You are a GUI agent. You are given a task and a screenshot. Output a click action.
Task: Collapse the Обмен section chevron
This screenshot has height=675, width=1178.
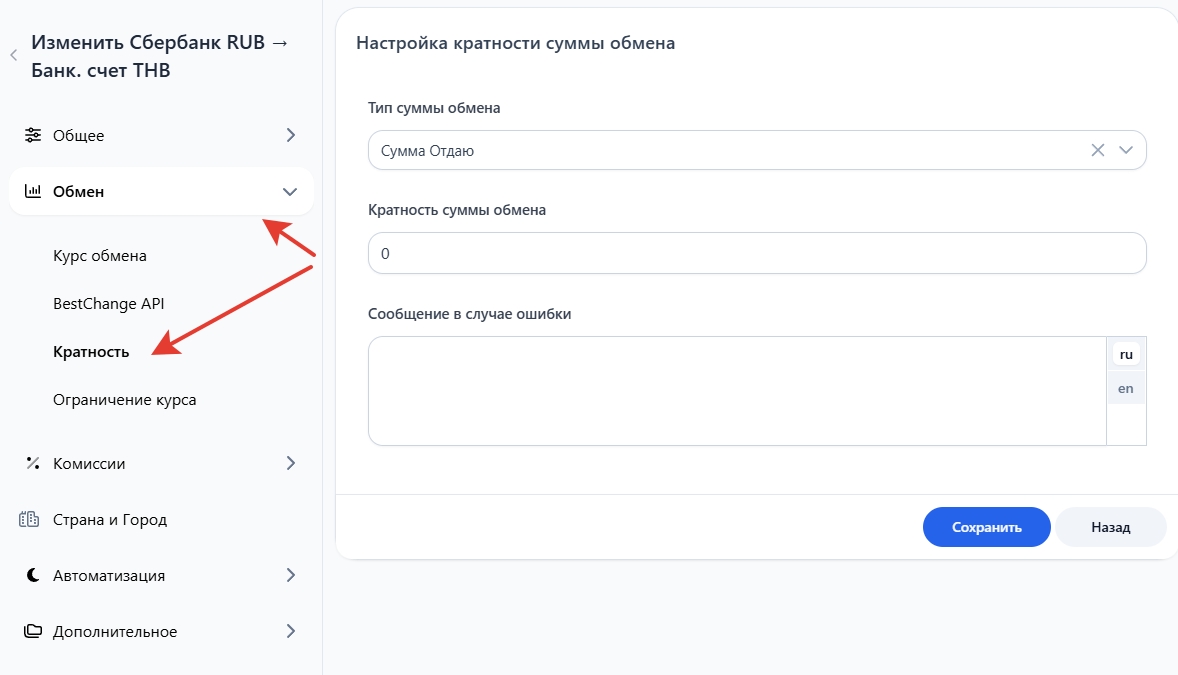click(290, 191)
